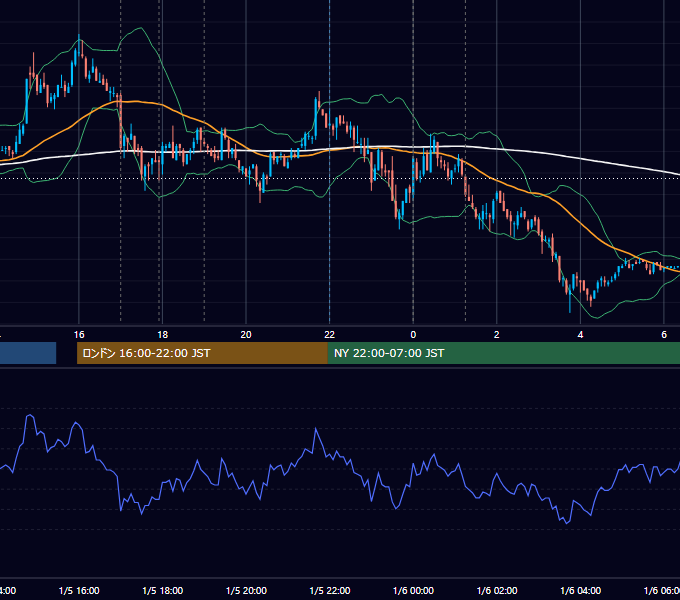680x600 pixels.
Task: Click the 1/6 00:00 date label
Action: [x=413, y=590]
